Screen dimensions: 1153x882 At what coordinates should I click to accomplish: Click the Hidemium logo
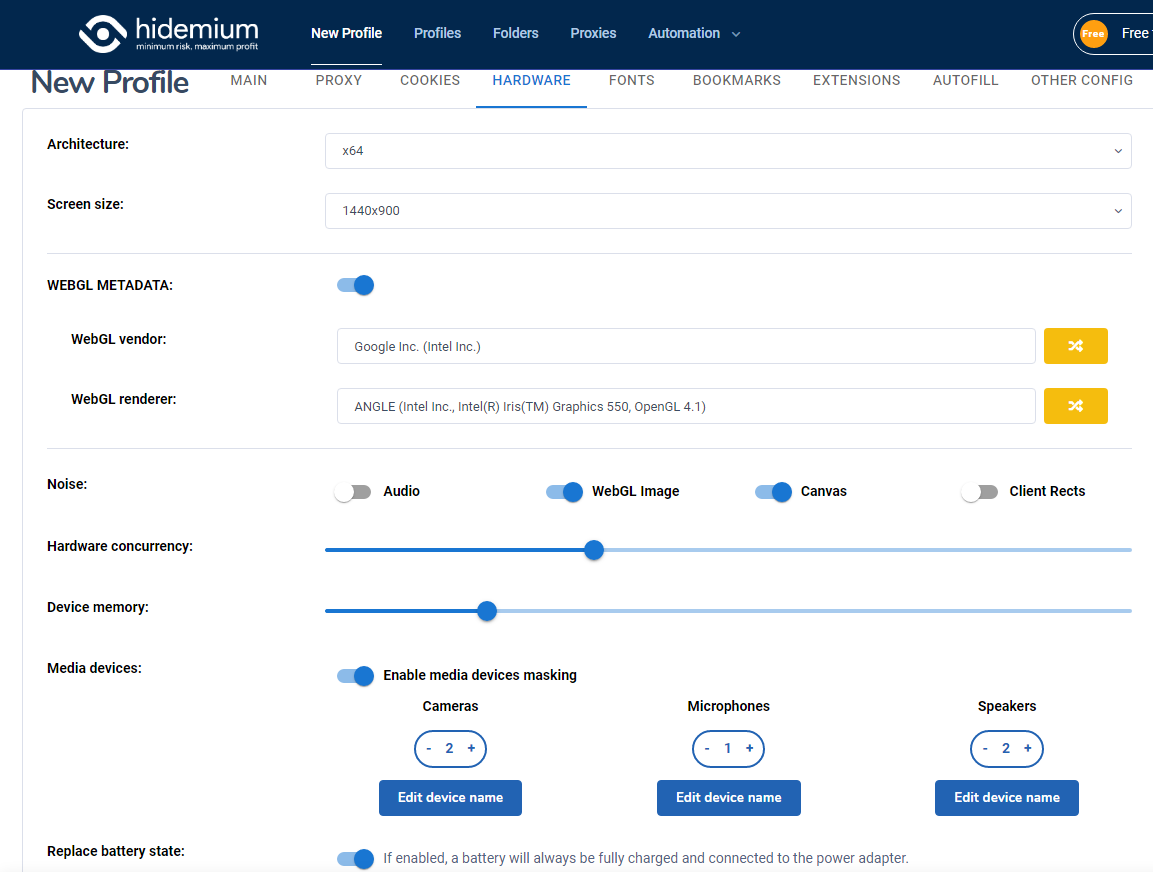(x=168, y=33)
